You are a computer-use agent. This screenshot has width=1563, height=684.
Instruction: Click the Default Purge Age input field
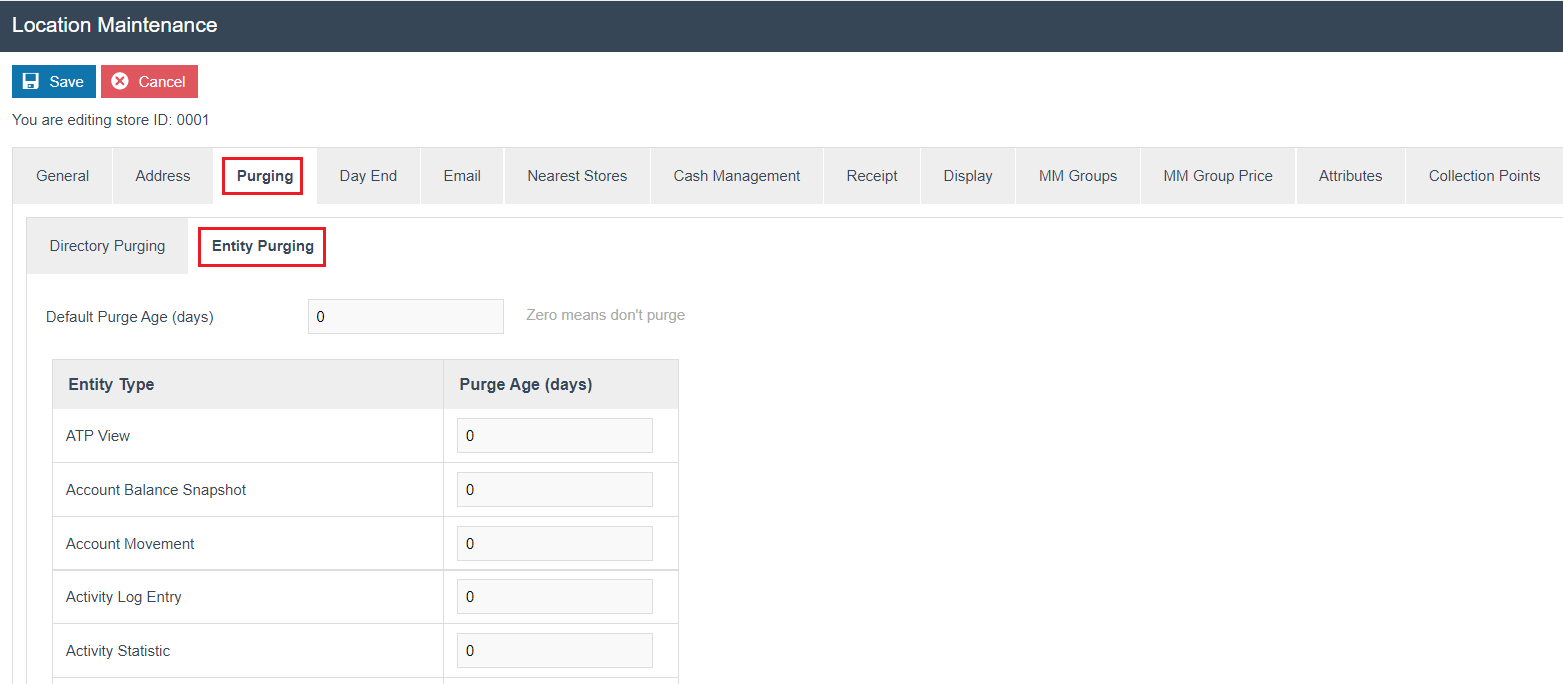405,317
